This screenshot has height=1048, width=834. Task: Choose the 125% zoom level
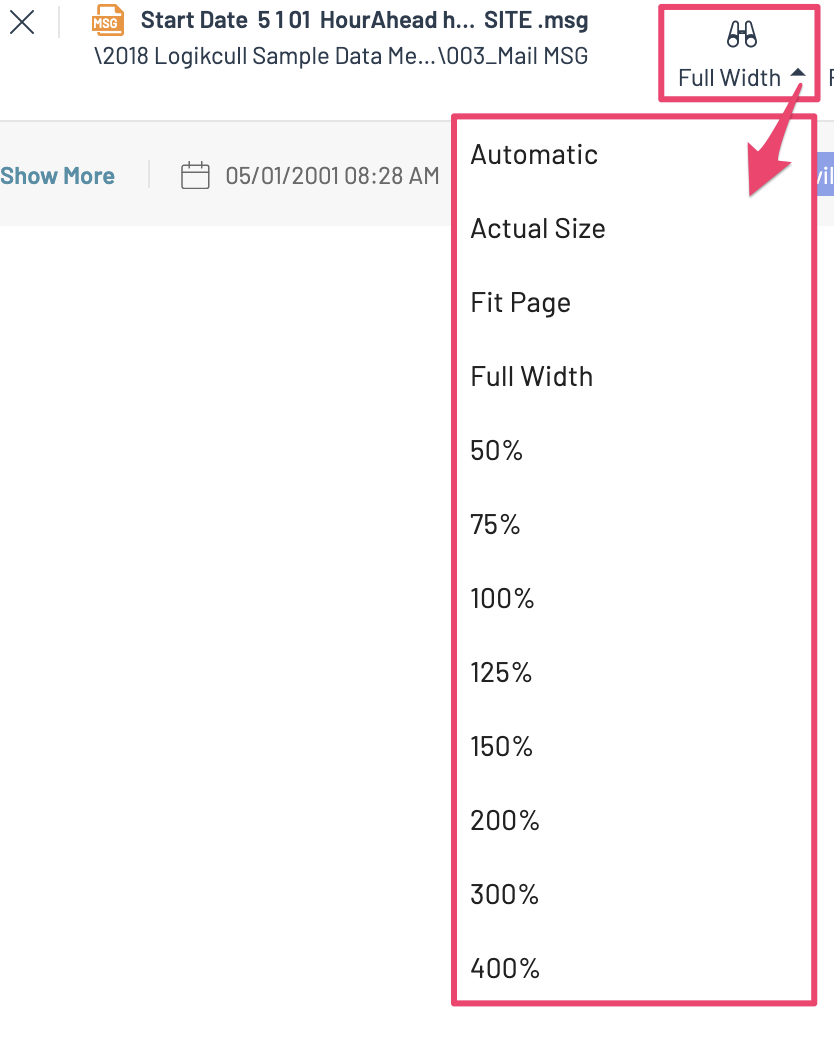[501, 672]
